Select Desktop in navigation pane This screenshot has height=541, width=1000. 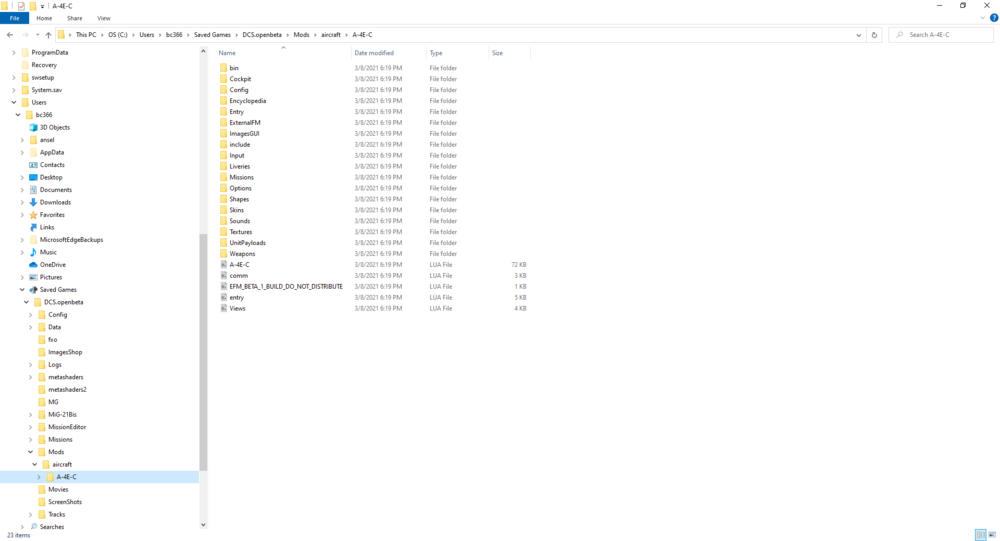point(51,177)
